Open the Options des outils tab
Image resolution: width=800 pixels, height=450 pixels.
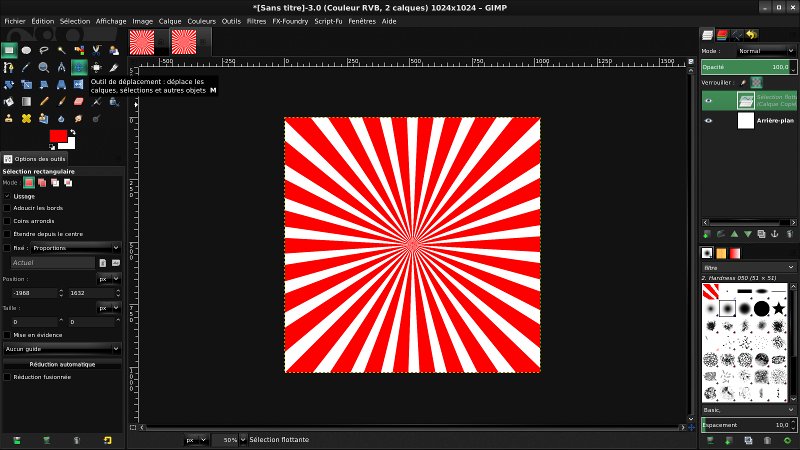35,159
